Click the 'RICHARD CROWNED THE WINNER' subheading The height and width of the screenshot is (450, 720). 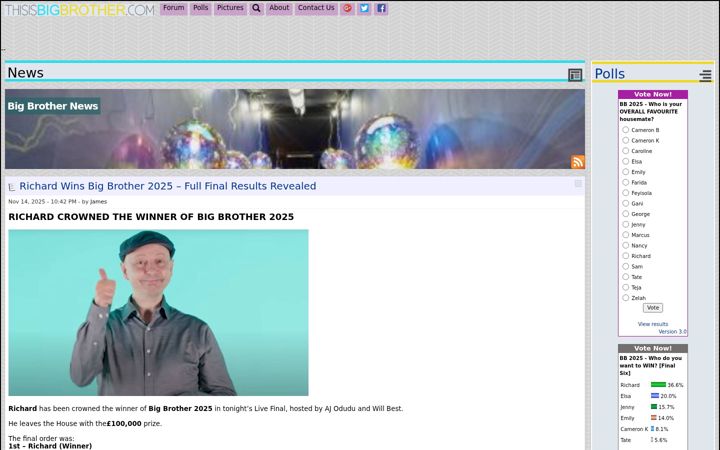(x=151, y=217)
